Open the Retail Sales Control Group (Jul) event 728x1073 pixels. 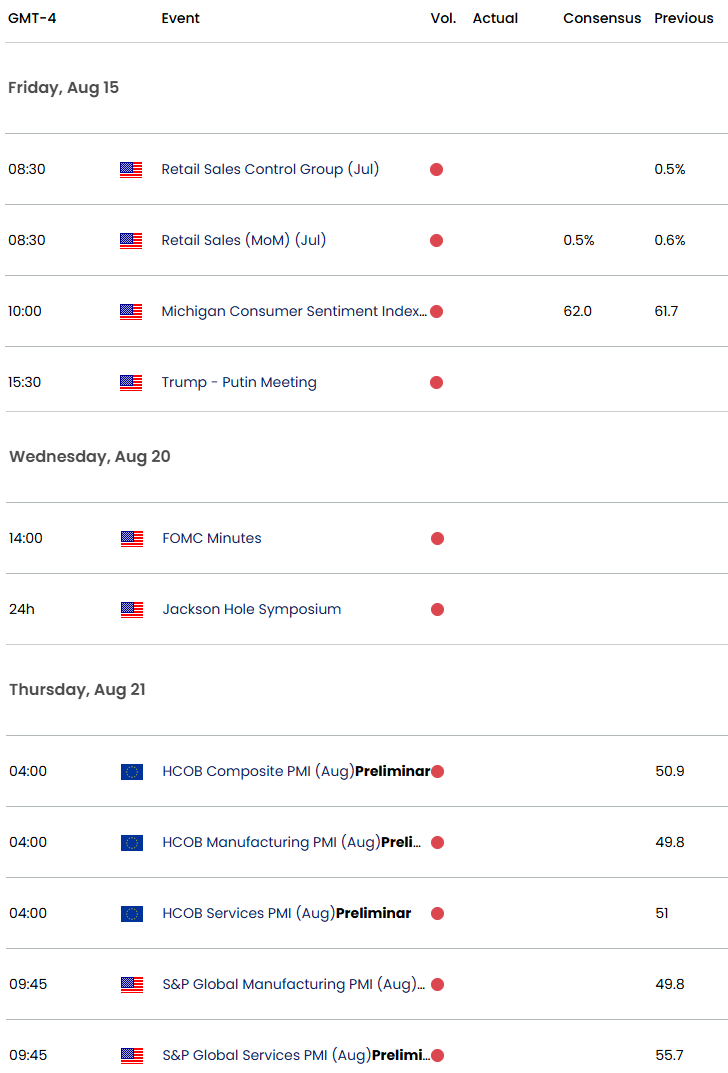(270, 169)
